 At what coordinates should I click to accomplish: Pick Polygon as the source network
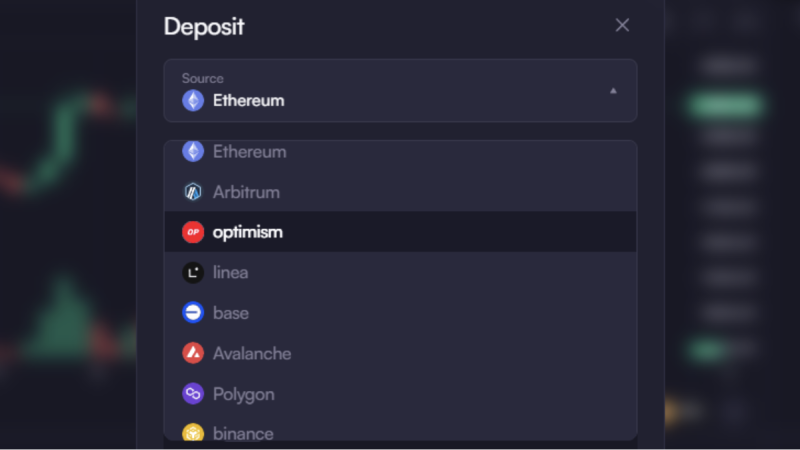(x=244, y=394)
